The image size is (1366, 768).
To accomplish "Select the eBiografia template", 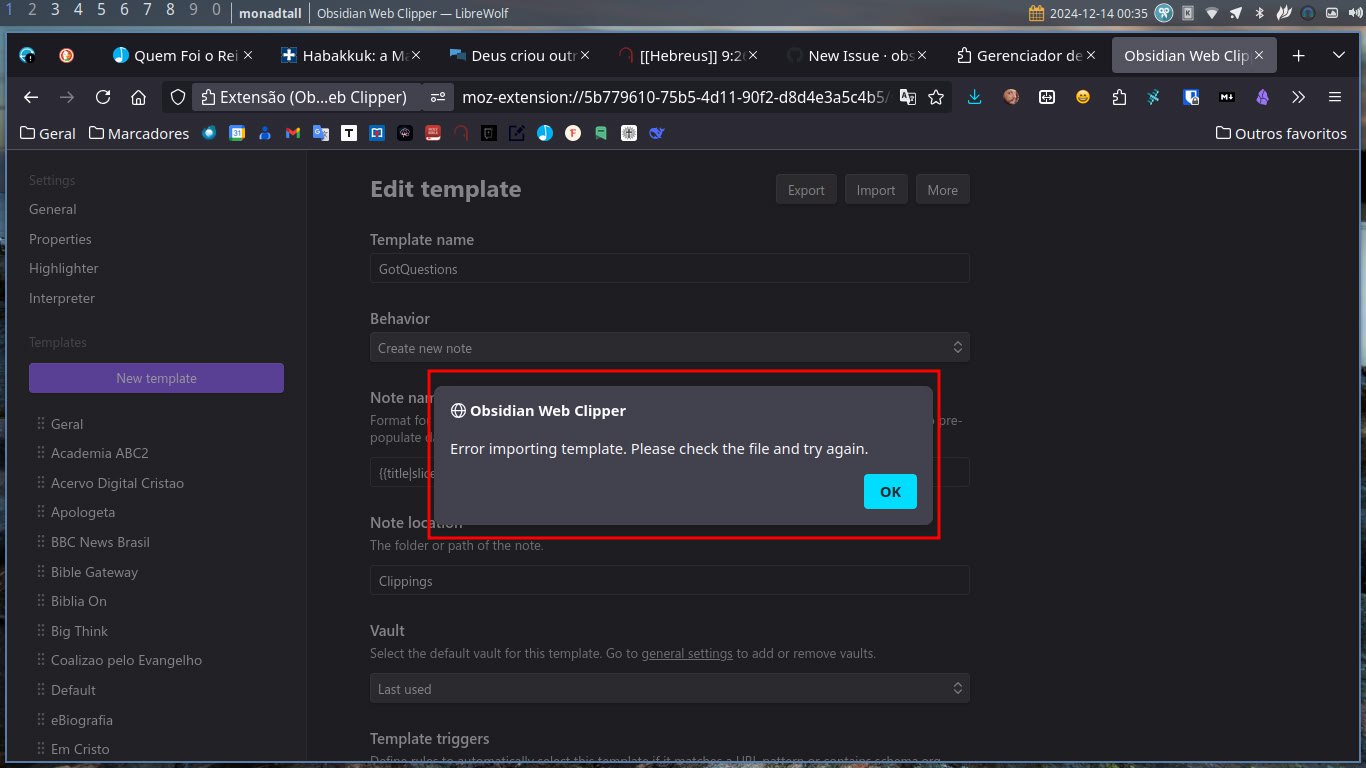I will (x=82, y=719).
